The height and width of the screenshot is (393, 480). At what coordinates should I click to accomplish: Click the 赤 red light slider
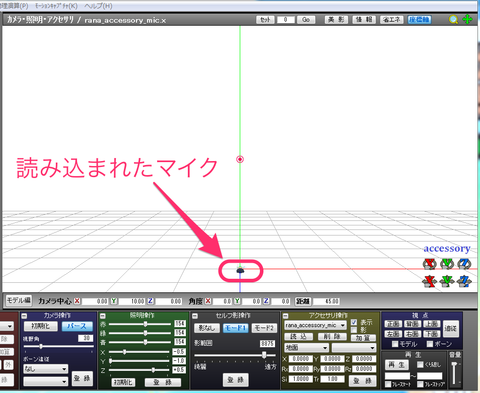140,324
